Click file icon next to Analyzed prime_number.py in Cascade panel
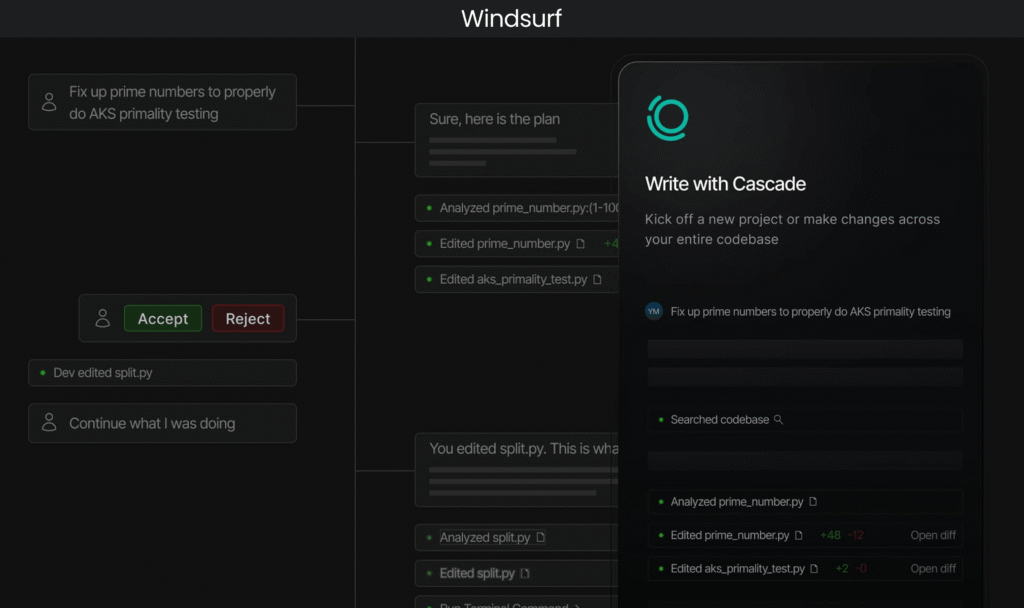1024x608 pixels. click(x=813, y=502)
